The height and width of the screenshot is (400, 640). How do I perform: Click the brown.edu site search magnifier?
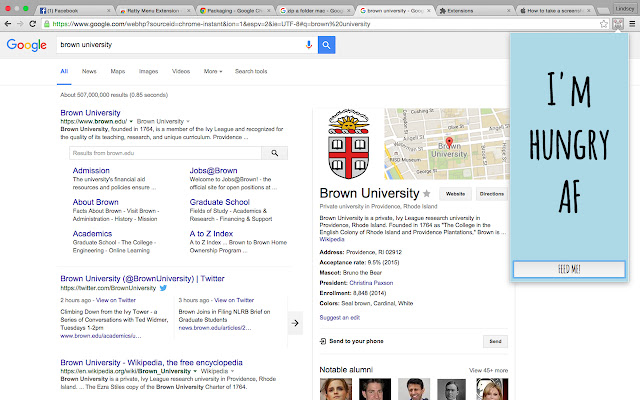click(x=275, y=153)
